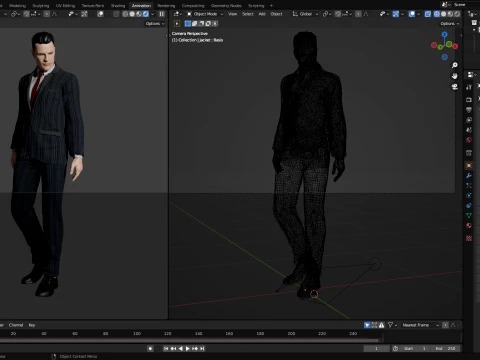Open Global transform orientation dropdown
The height and width of the screenshot is (360, 480).
pyautogui.click(x=305, y=14)
